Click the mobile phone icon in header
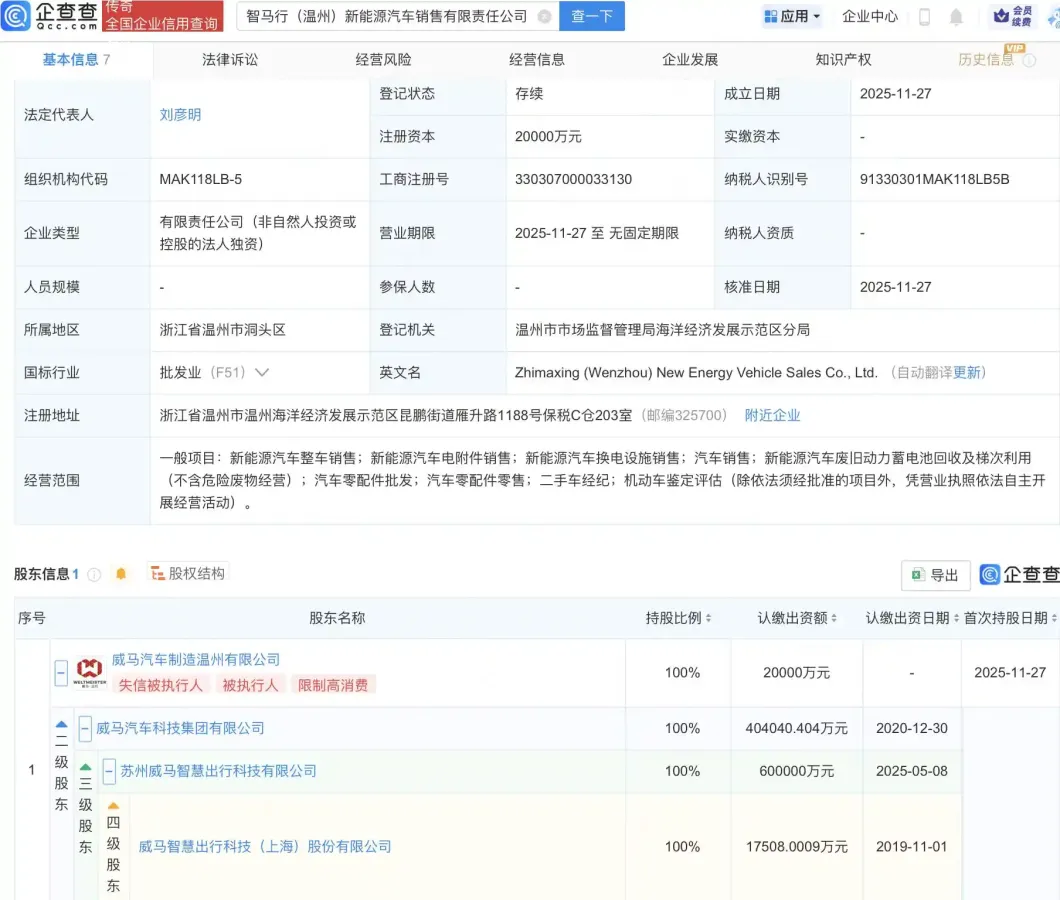Image resolution: width=1060 pixels, height=900 pixels. [x=924, y=16]
